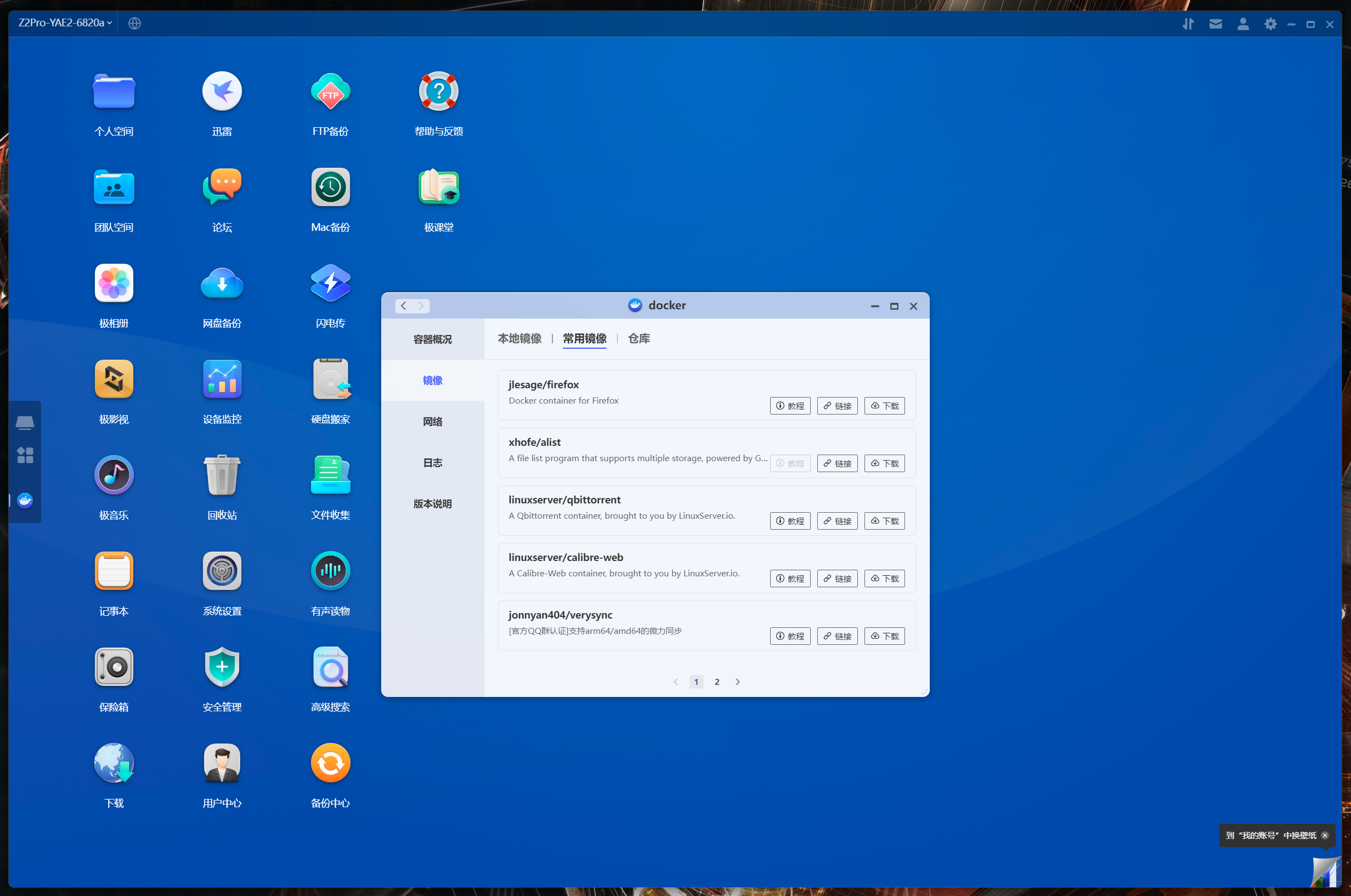Click the docker icon in left dock

pyautogui.click(x=25, y=501)
